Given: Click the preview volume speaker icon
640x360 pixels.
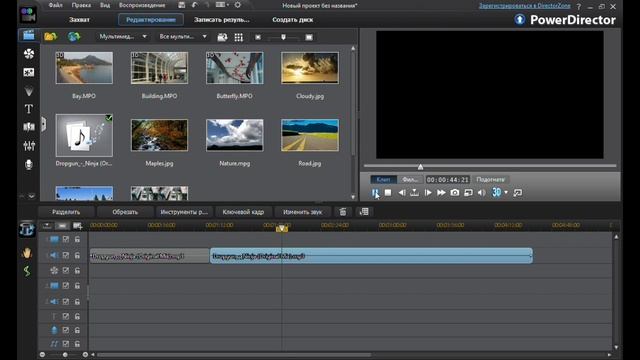Looking at the screenshot, I should coord(482,193).
